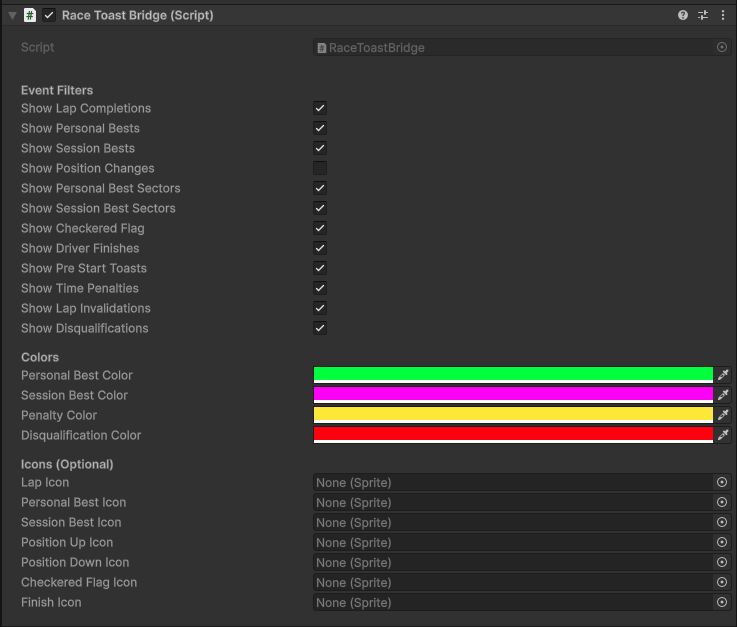Collapse the Race Toast Bridge component foldout
The height and width of the screenshot is (627, 737).
tap(12, 15)
